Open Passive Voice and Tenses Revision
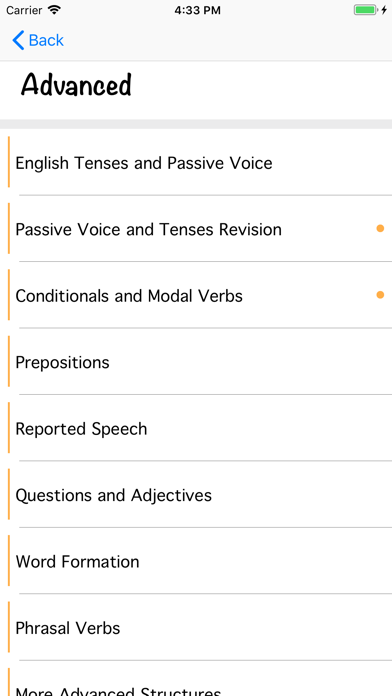 196,229
